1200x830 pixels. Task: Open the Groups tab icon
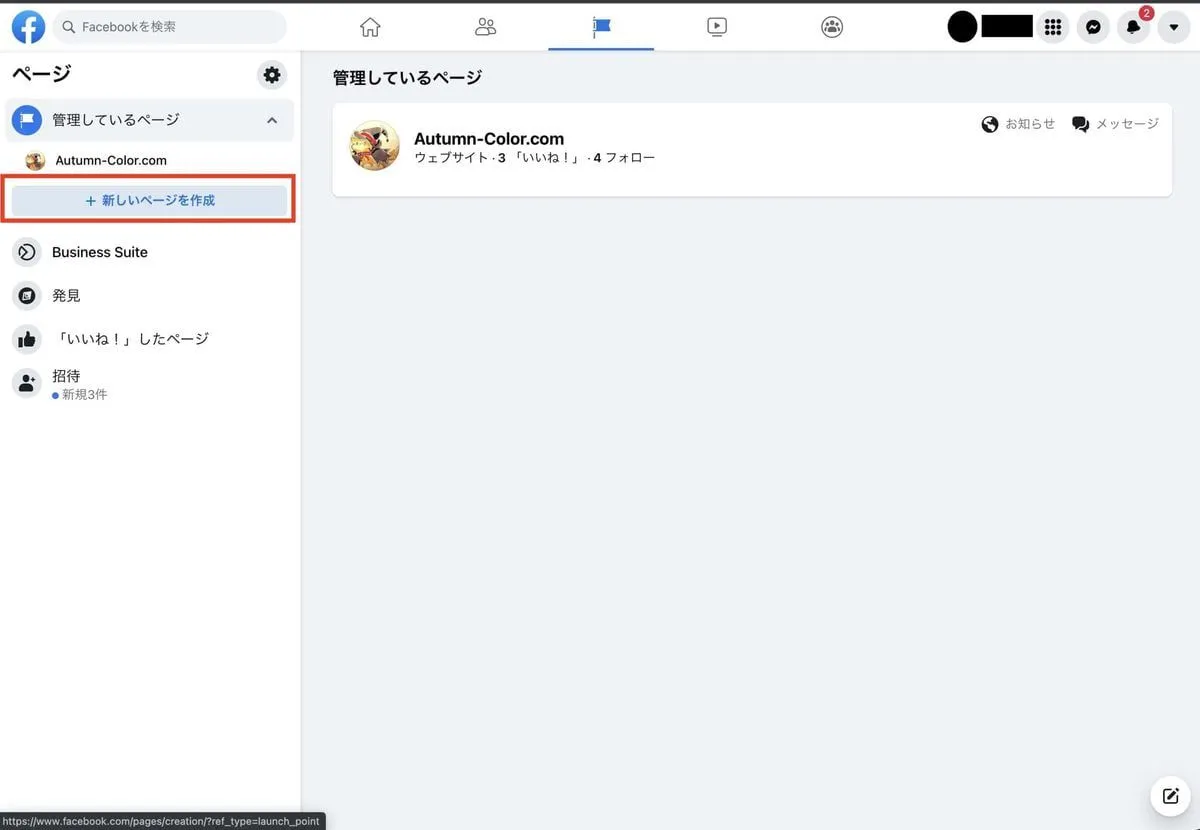[x=832, y=27]
